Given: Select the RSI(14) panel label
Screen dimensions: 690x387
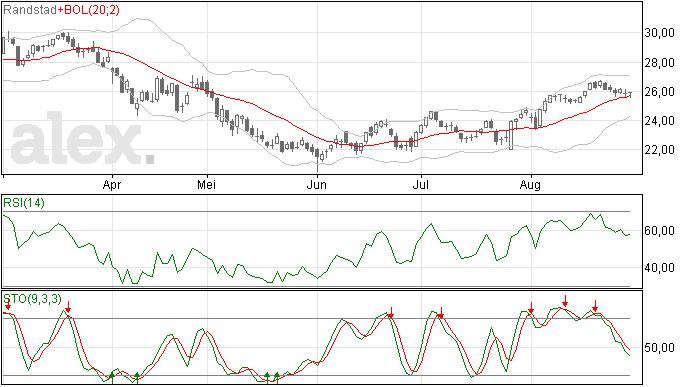Looking at the screenshot, I should coord(24,203).
